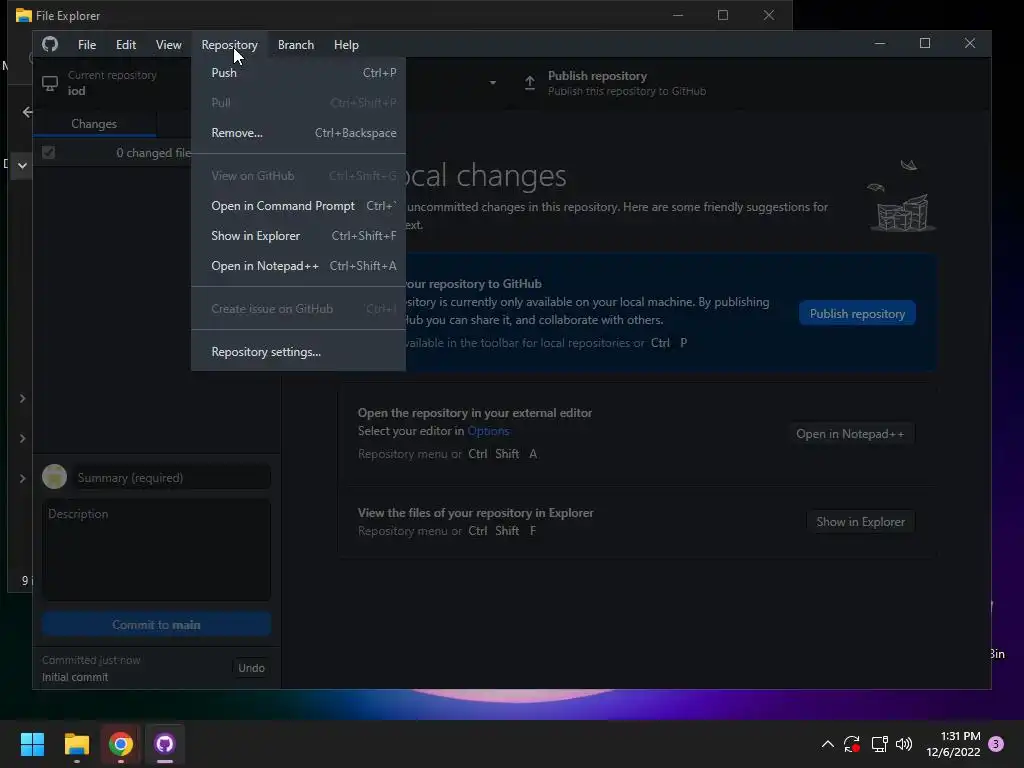Open the notification badge showing 3

coord(996,744)
